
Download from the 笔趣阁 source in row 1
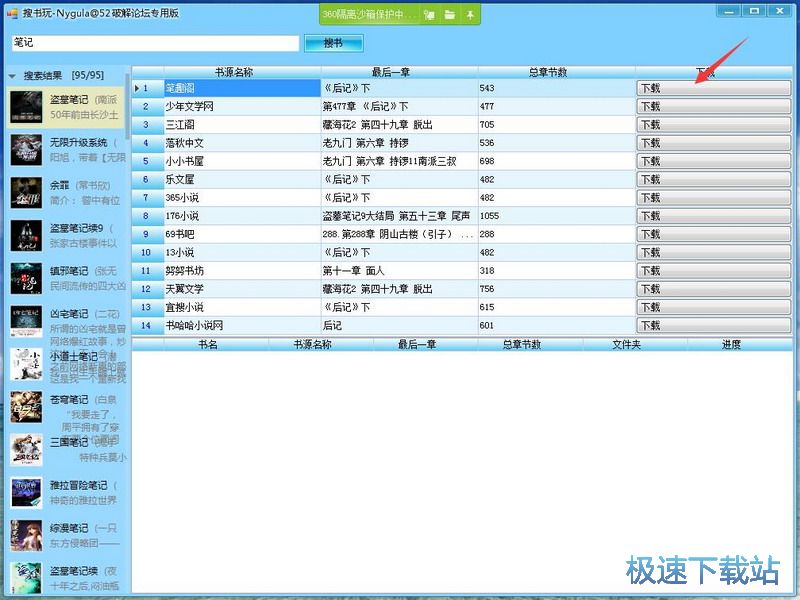[x=713, y=88]
